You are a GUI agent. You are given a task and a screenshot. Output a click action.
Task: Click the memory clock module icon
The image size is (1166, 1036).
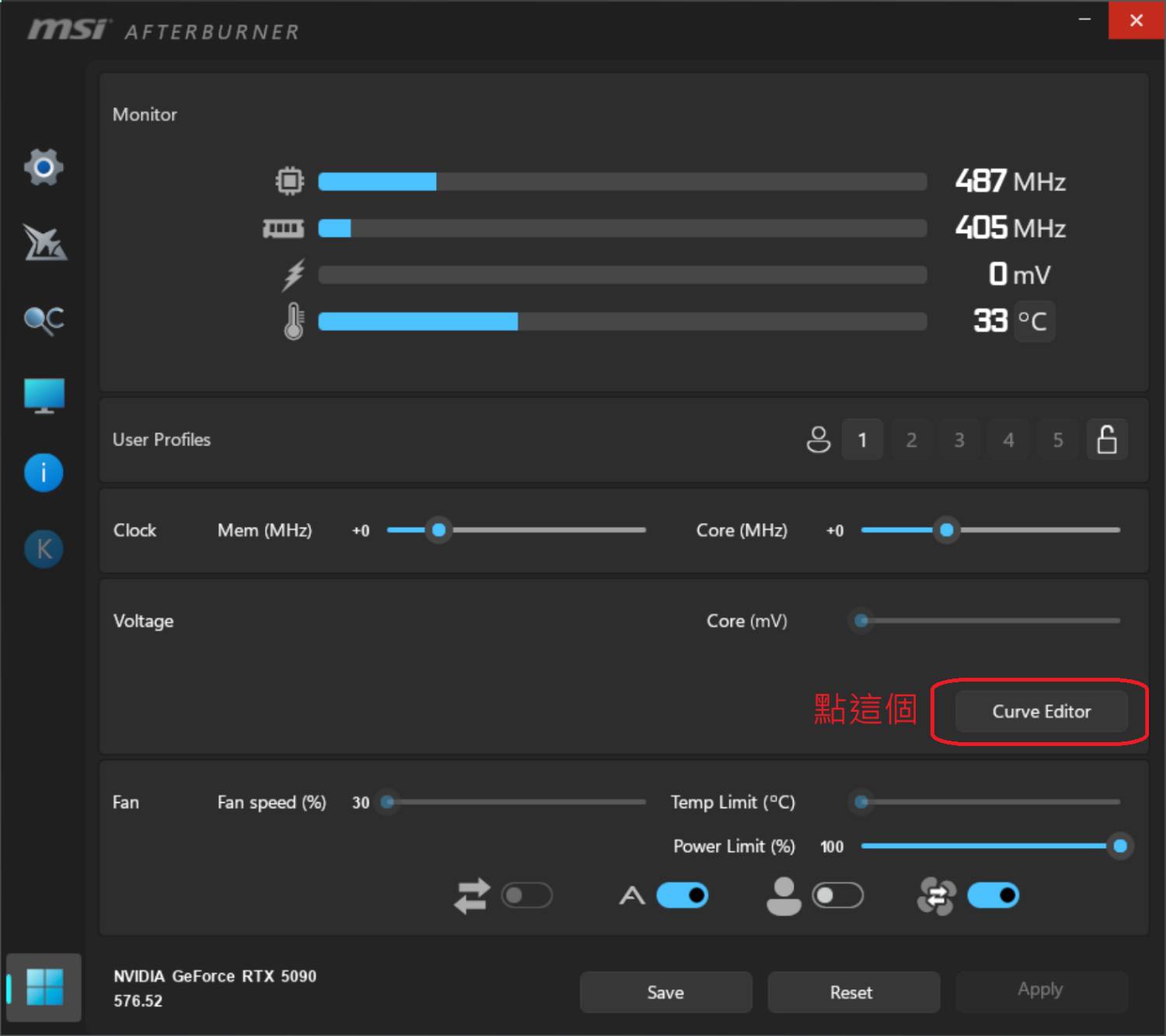(284, 228)
